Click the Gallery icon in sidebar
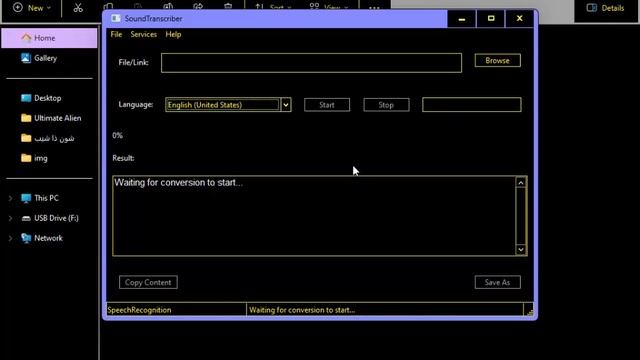This screenshot has width=640, height=360. (26, 58)
